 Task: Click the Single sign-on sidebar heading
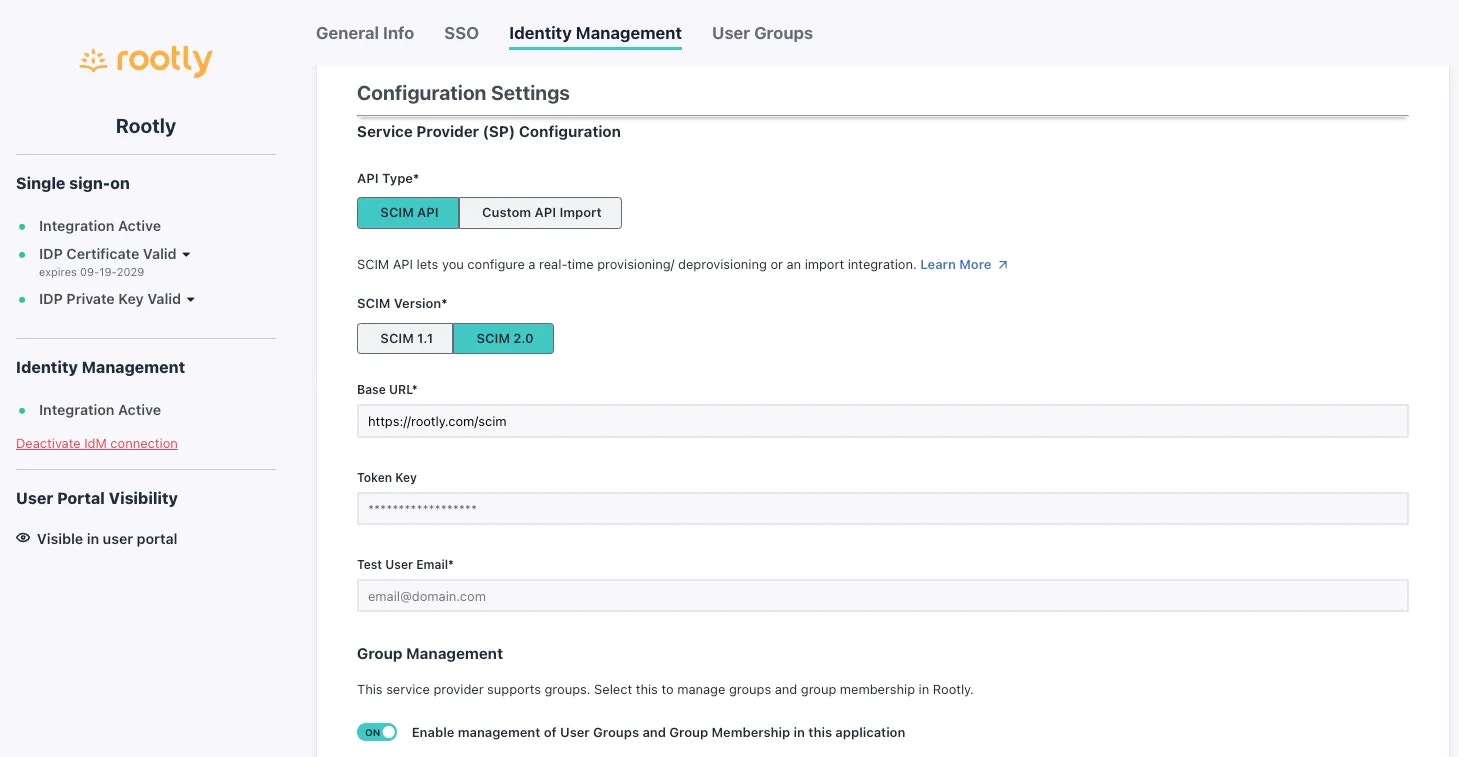click(x=73, y=183)
